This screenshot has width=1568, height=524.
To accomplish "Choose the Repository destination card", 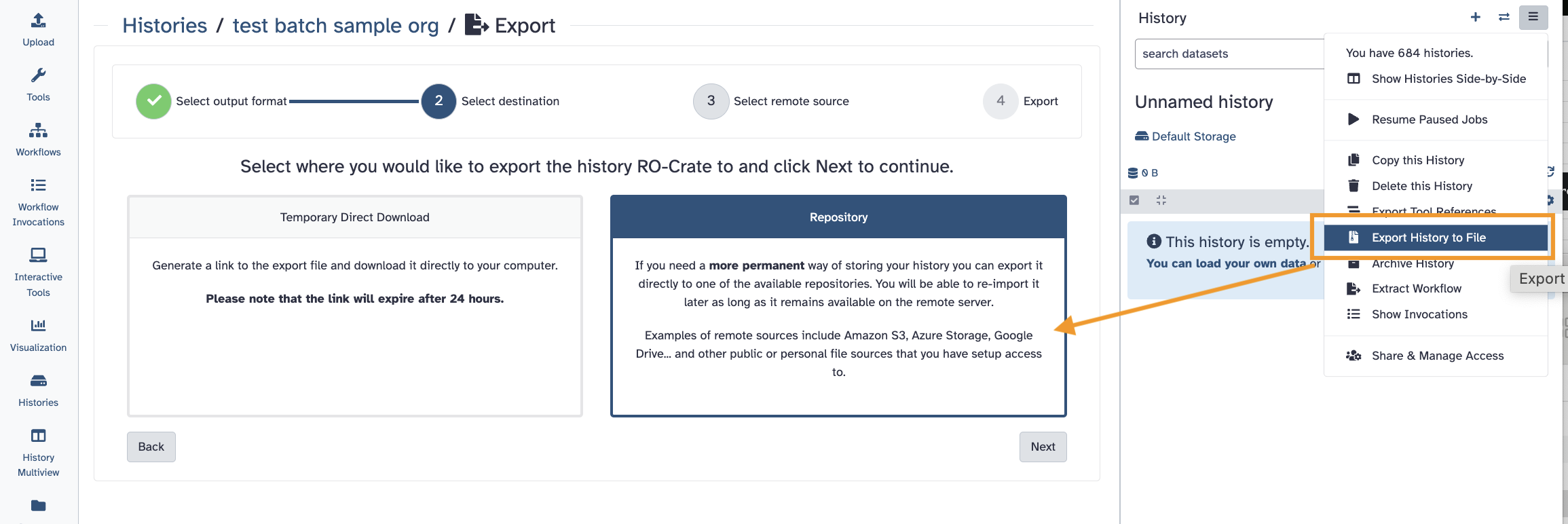I will pyautogui.click(x=838, y=305).
